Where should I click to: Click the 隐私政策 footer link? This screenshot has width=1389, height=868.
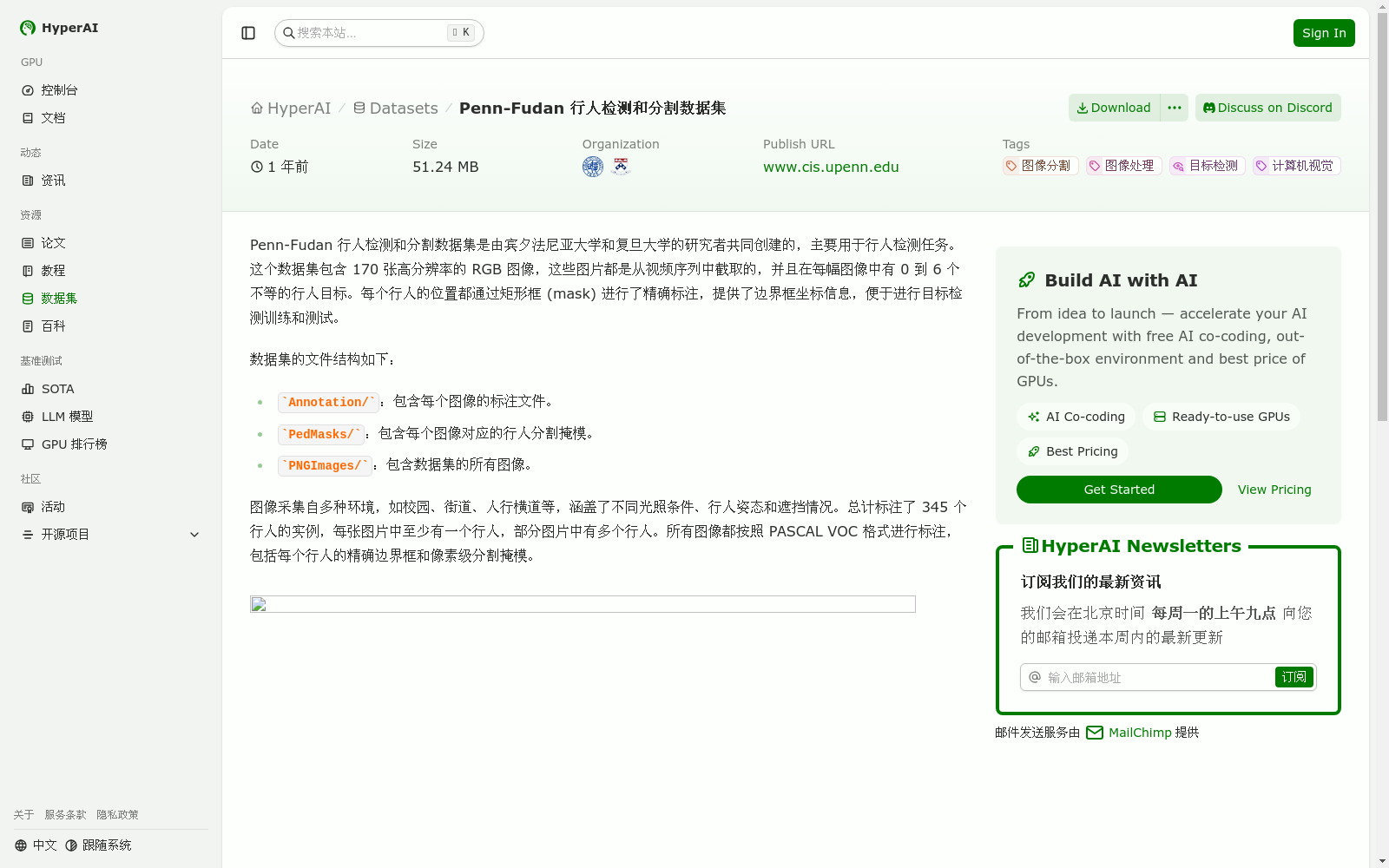117,815
